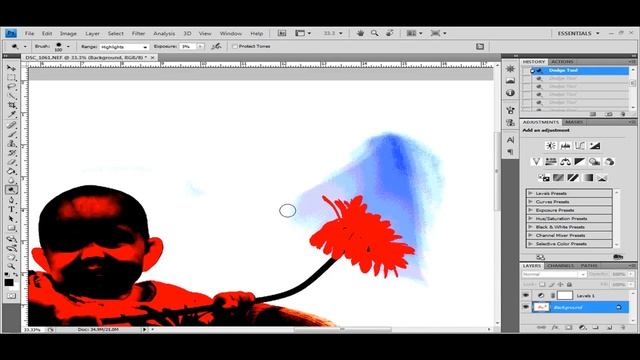This screenshot has width=640, height=360.
Task: Add a Gradient Map adjustment
Action: 588,178
